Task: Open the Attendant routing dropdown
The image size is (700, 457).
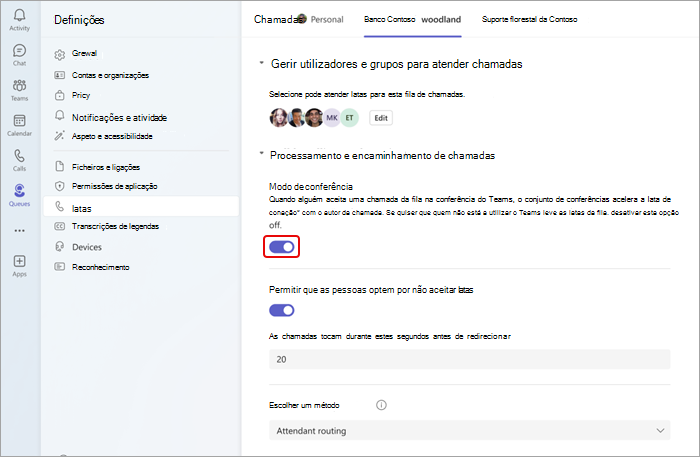Action: point(470,430)
